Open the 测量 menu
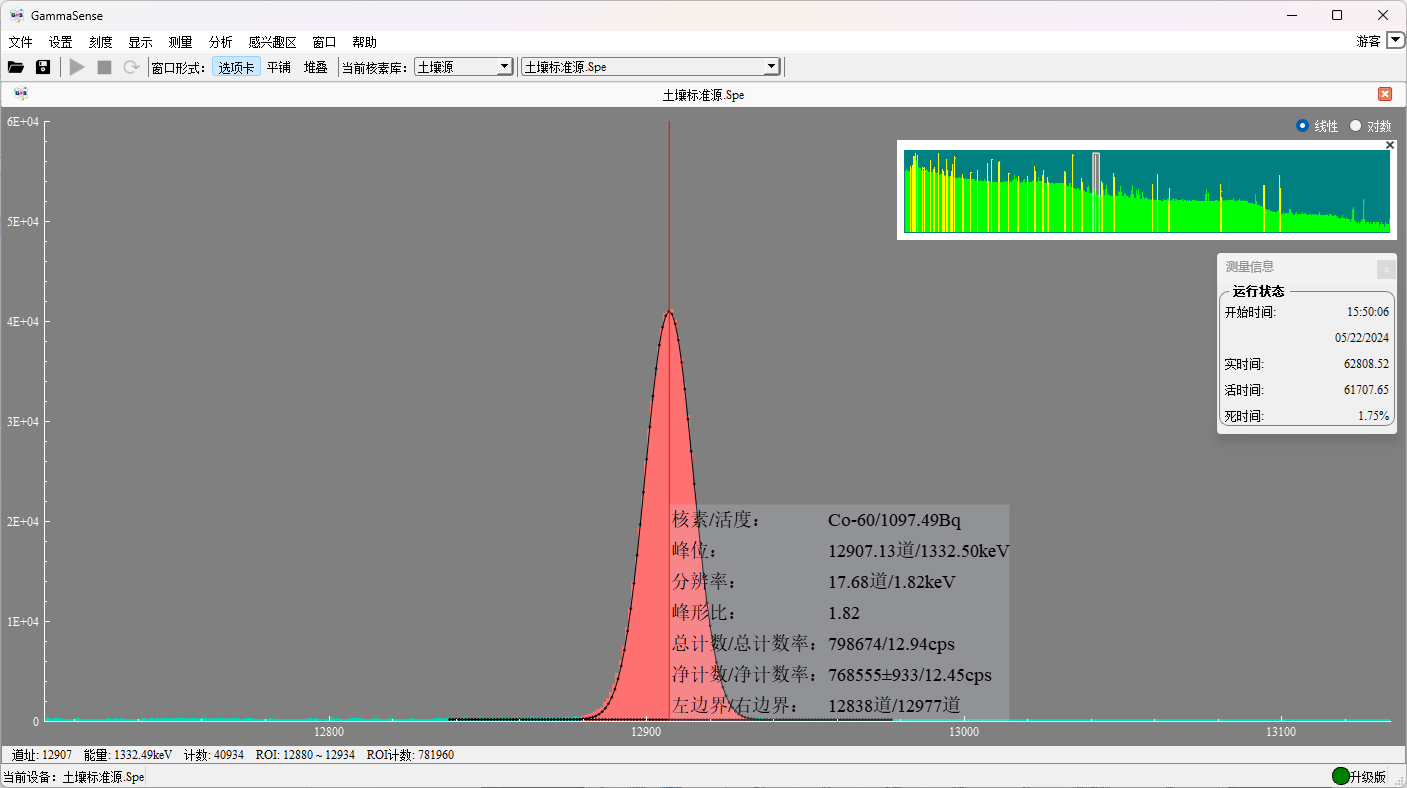Screen dimensions: 1407x788 coord(181,42)
